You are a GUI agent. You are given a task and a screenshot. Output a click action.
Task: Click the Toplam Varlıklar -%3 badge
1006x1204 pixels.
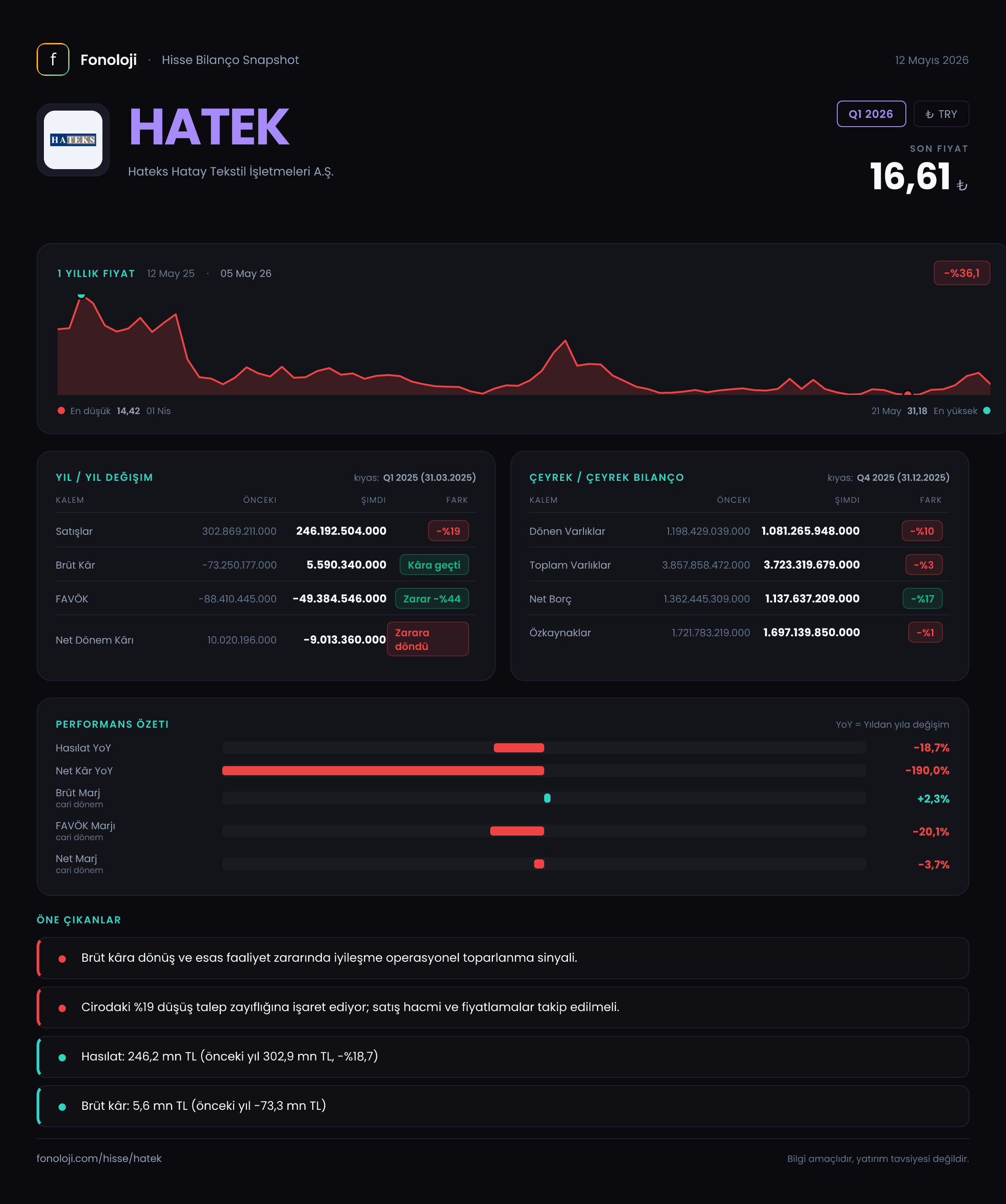click(x=924, y=565)
